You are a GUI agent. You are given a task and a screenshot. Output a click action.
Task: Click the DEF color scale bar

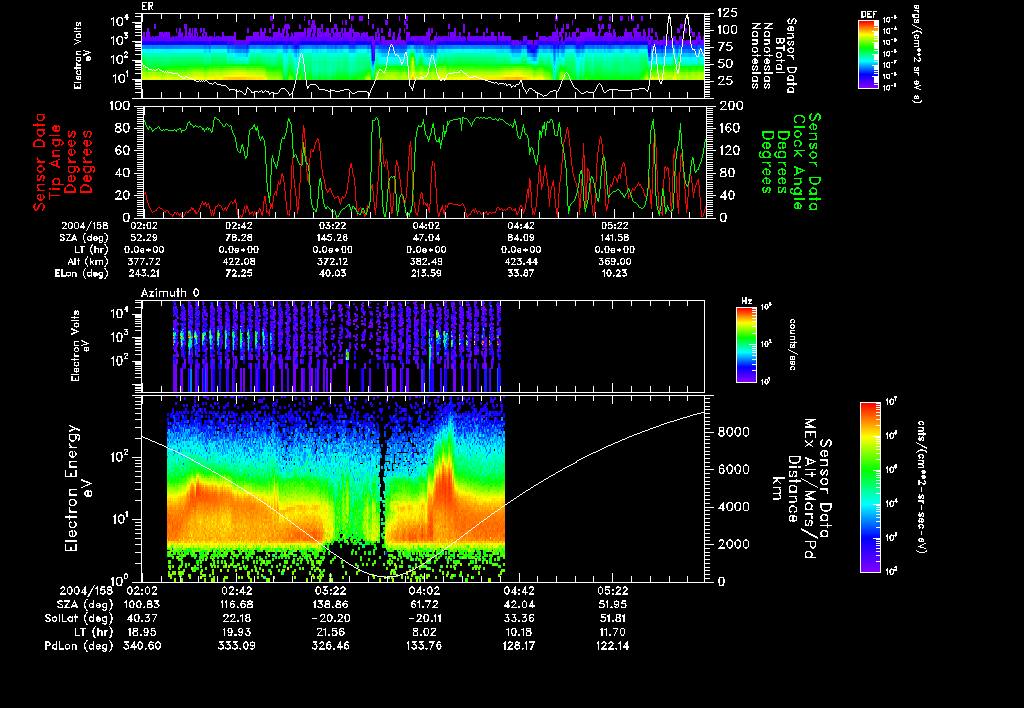pyautogui.click(x=868, y=54)
